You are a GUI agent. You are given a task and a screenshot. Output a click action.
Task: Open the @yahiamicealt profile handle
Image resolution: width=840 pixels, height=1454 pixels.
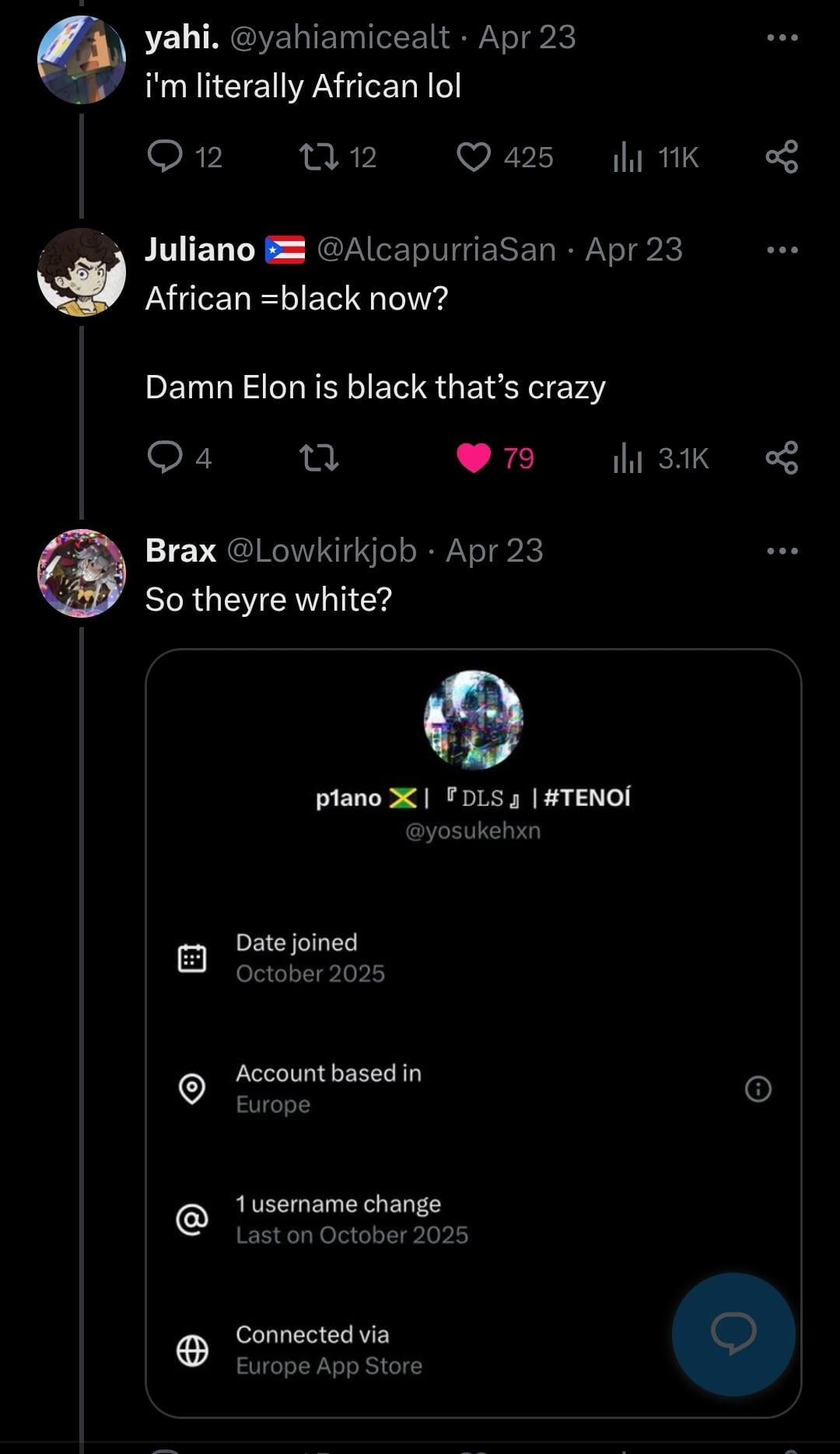point(340,37)
